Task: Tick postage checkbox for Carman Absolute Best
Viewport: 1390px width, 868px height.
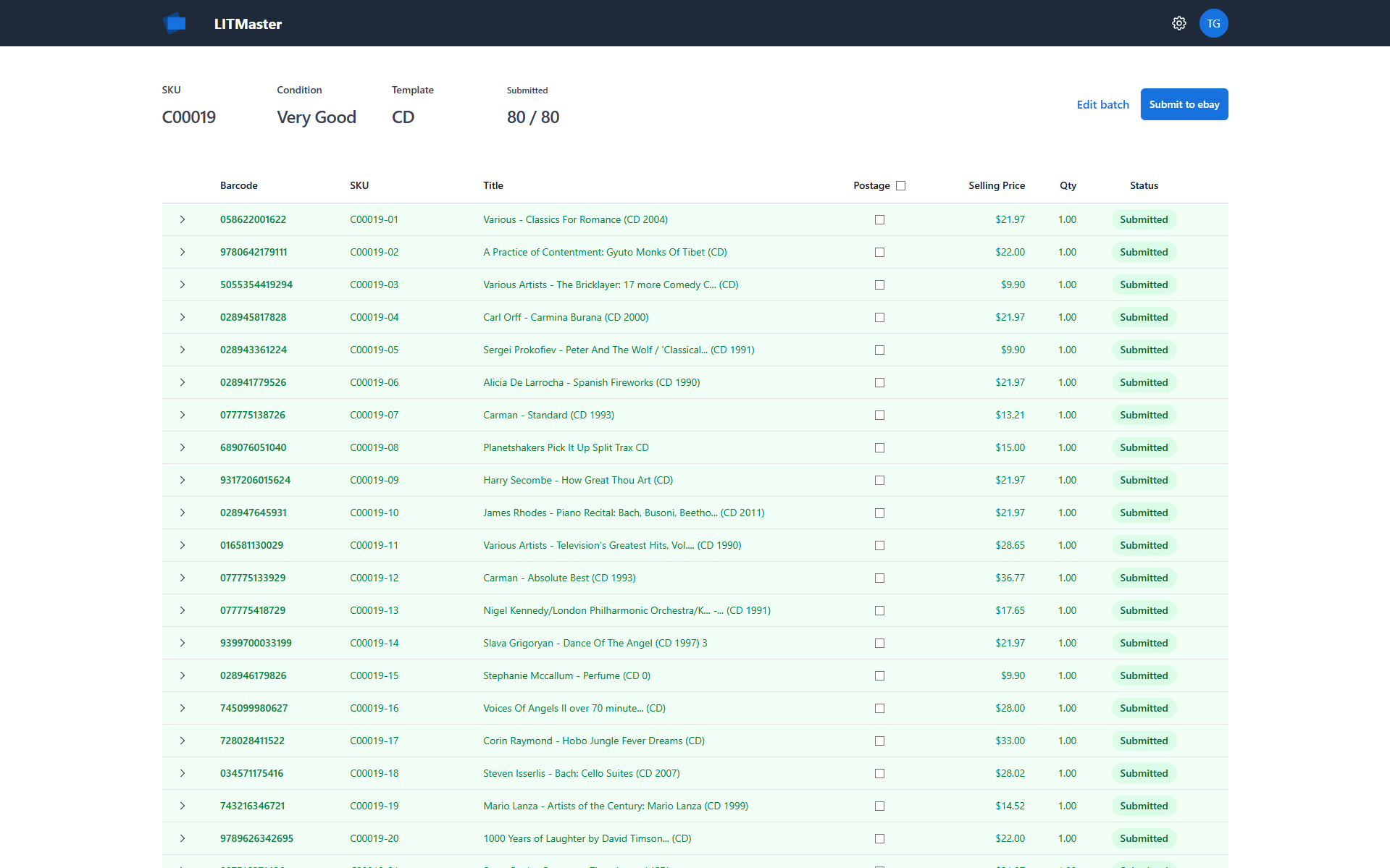Action: click(879, 578)
